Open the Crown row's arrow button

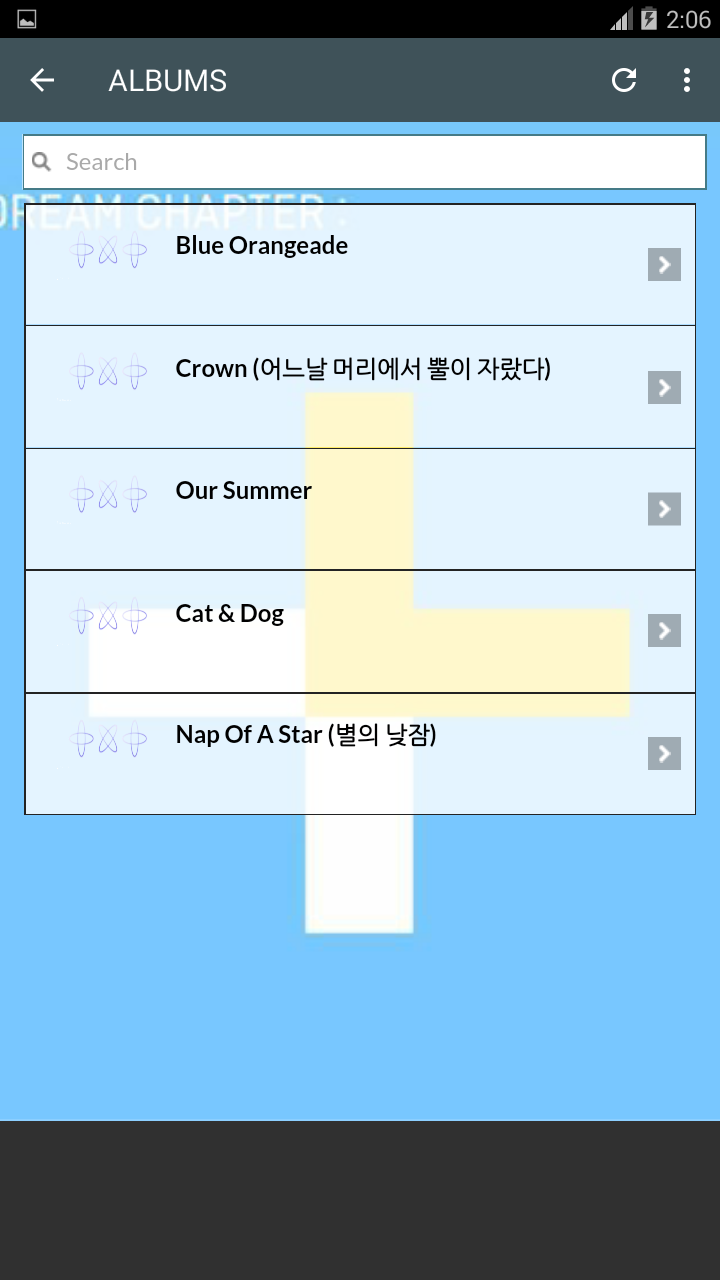click(x=664, y=387)
